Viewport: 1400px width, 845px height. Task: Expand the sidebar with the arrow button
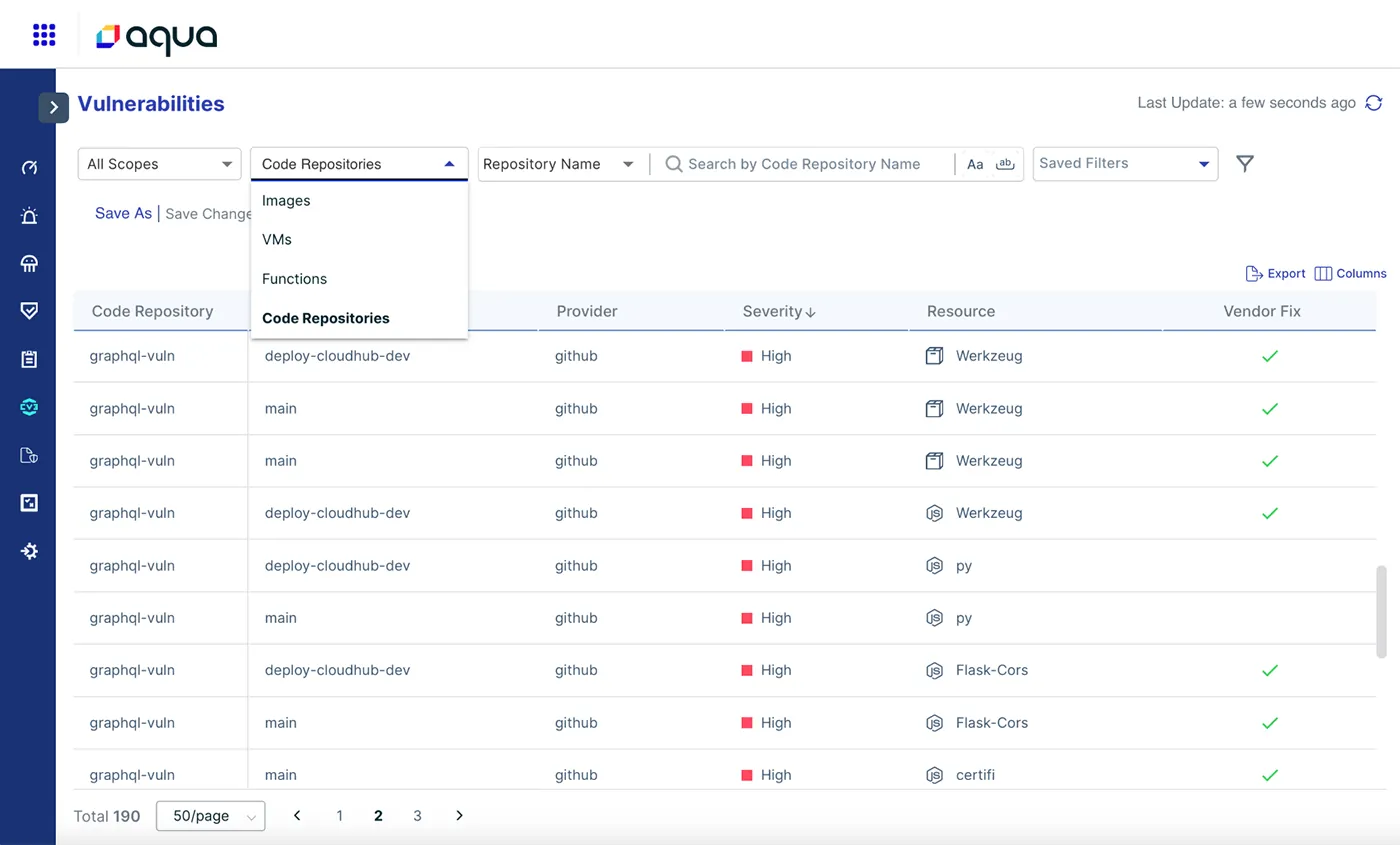(54, 107)
